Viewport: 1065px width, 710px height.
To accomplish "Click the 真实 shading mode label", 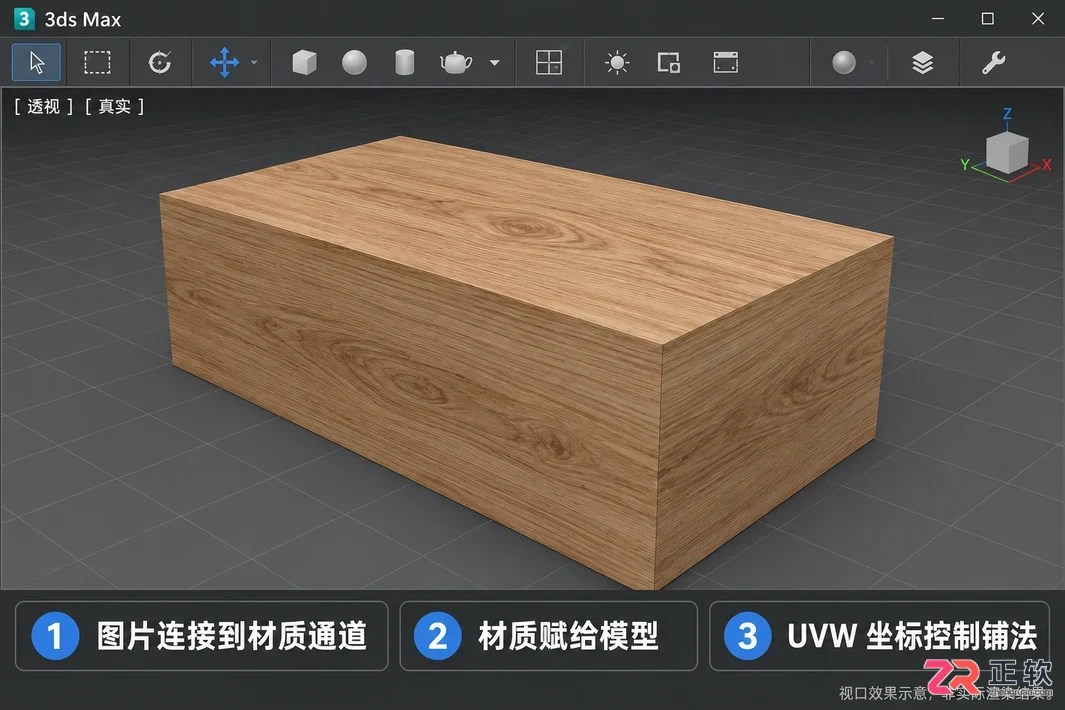I will 114,106.
